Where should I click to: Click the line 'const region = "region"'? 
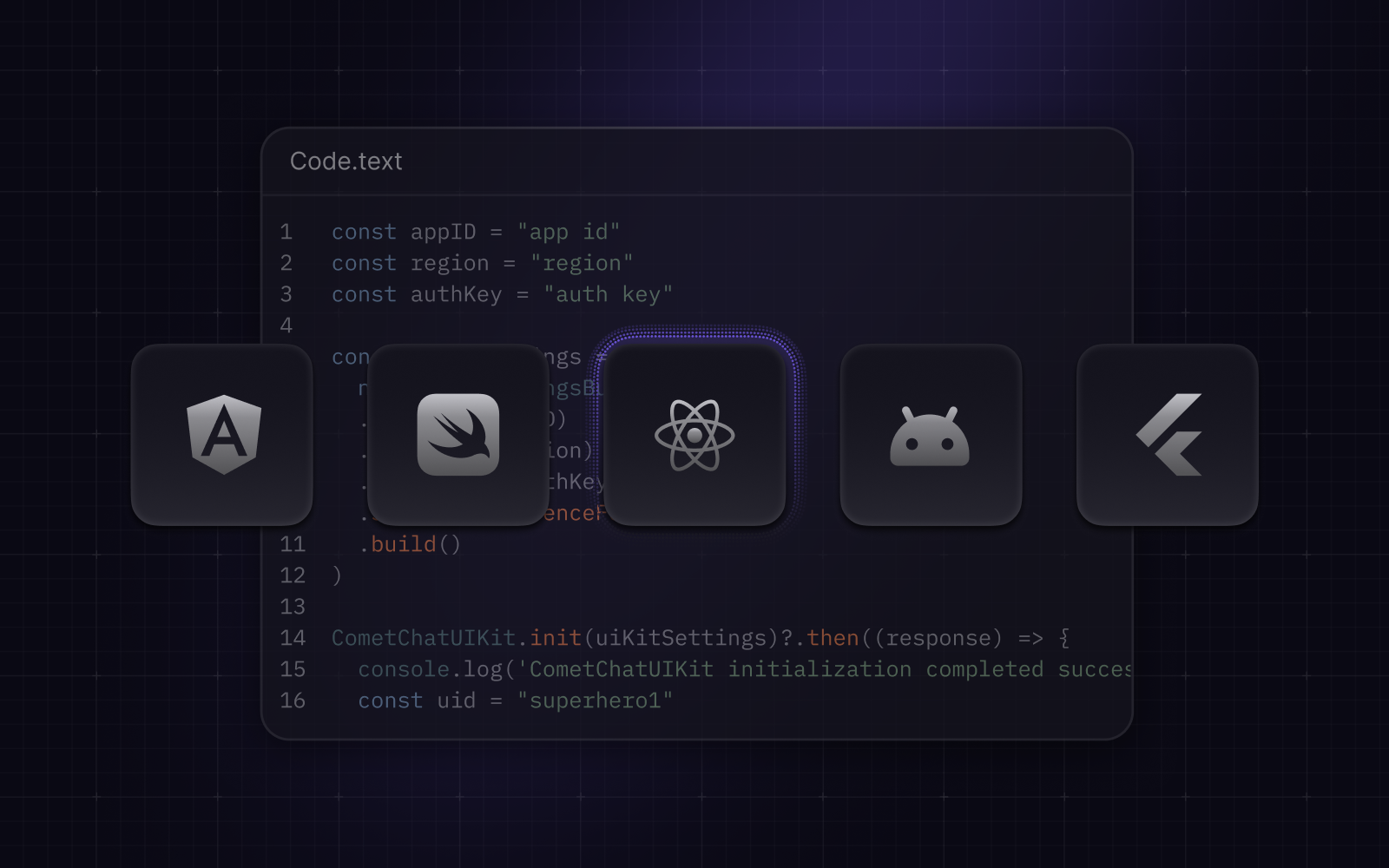(x=483, y=263)
